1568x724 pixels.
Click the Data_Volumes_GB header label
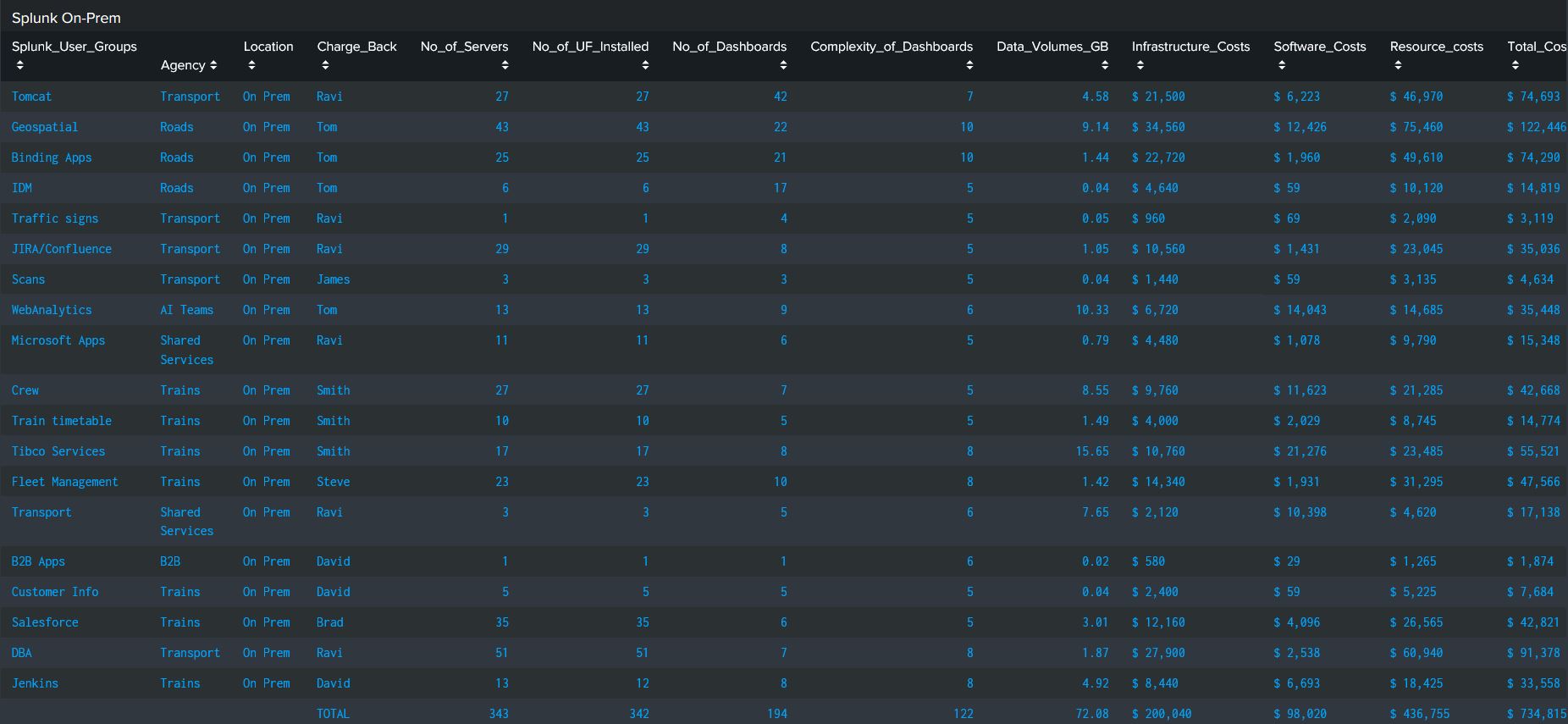coord(1052,47)
